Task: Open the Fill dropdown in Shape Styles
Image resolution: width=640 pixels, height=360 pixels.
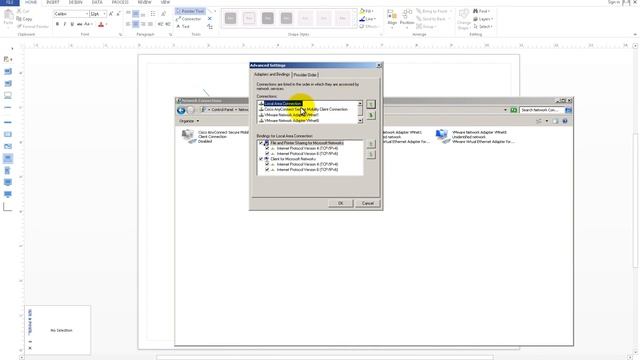Action: pyautogui.click(x=367, y=11)
